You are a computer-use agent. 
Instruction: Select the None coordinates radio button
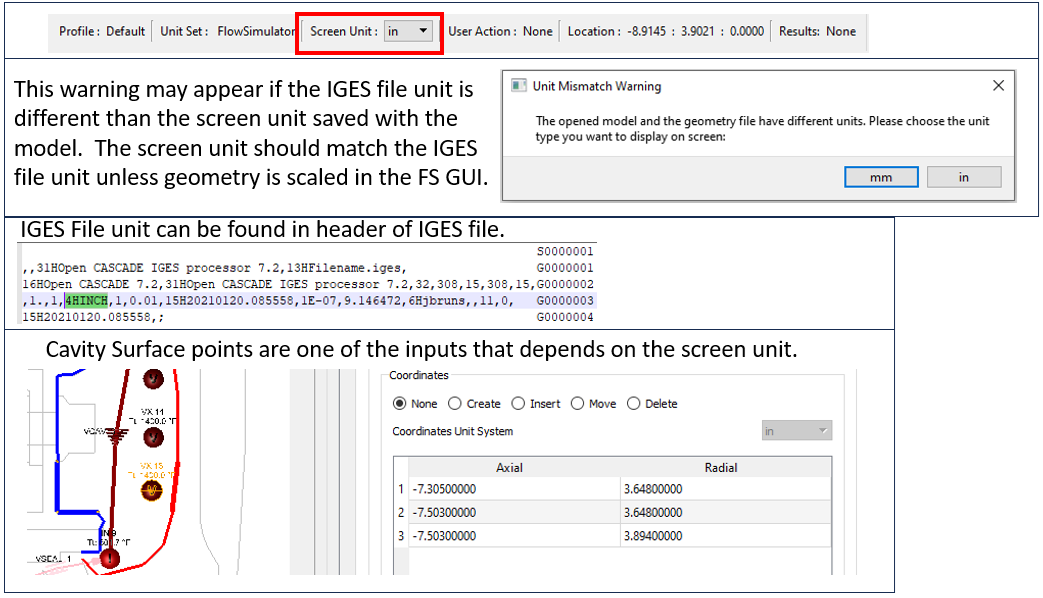pos(400,404)
